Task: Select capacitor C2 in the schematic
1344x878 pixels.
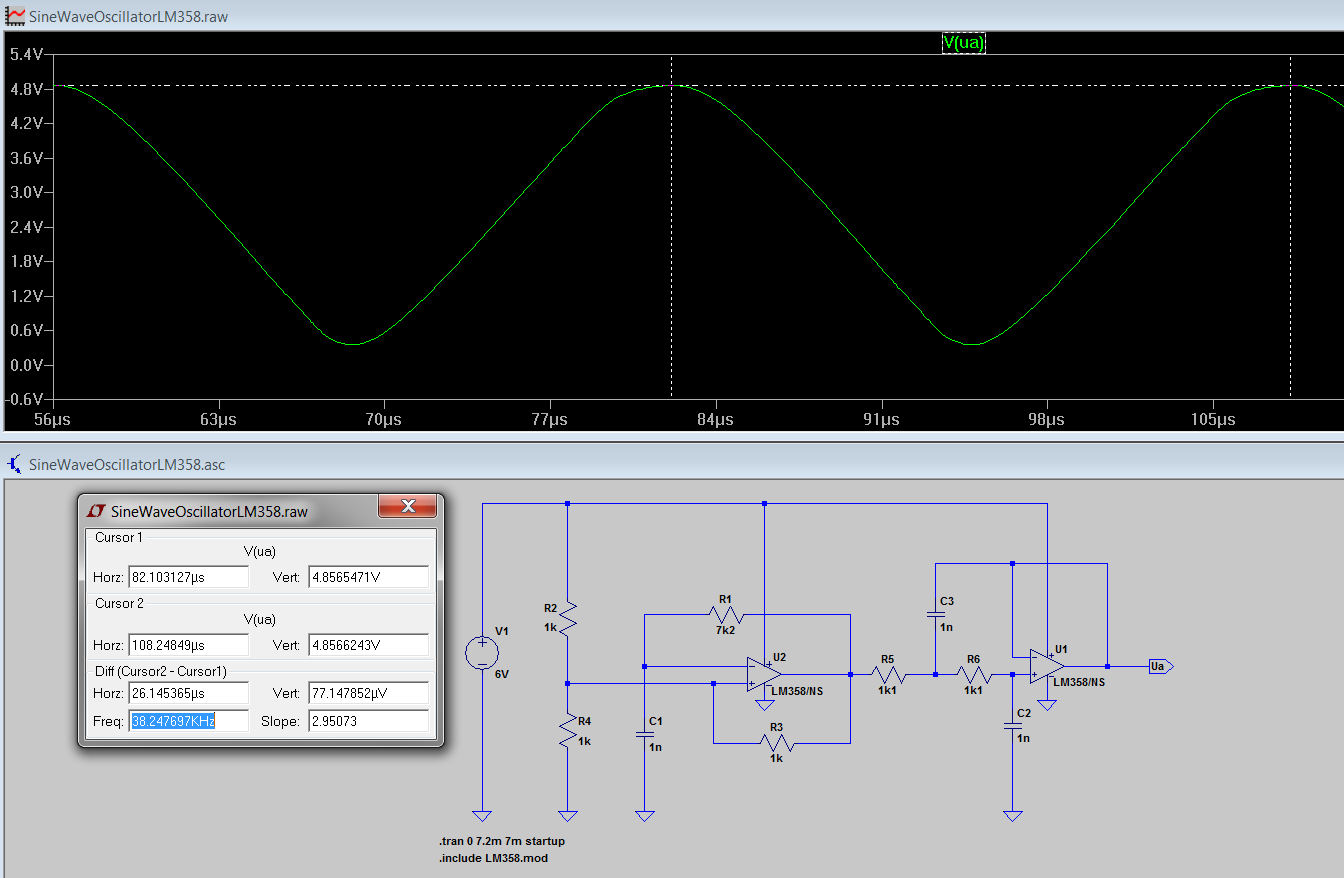Action: tap(1013, 726)
